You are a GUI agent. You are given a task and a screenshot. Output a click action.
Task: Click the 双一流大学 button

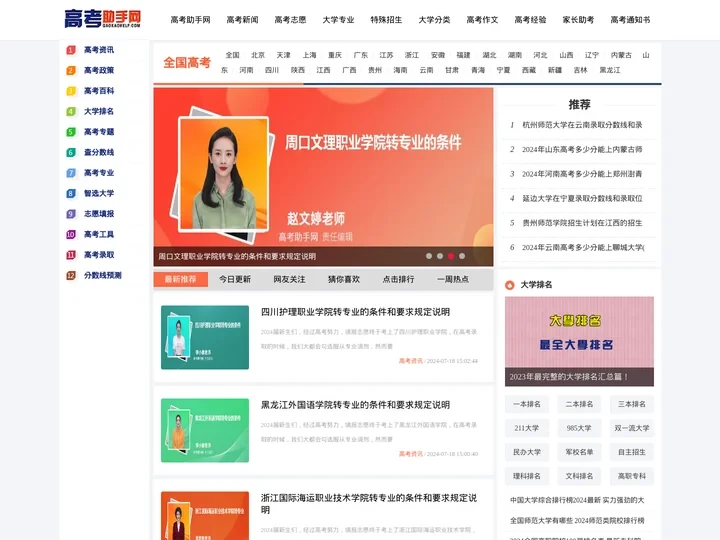tap(632, 428)
